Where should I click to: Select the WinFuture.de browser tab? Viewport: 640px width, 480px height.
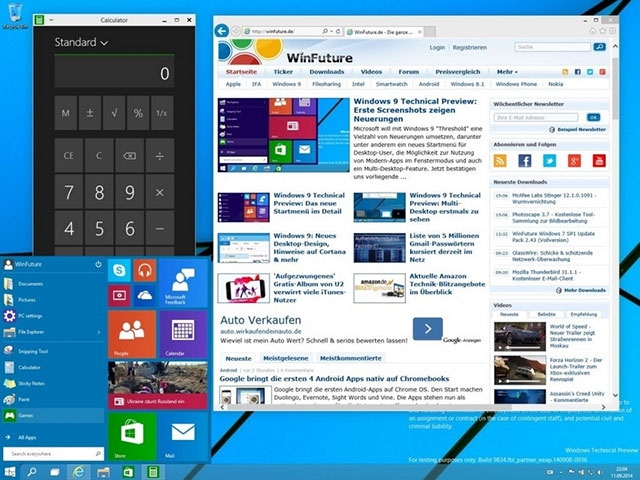(x=383, y=32)
